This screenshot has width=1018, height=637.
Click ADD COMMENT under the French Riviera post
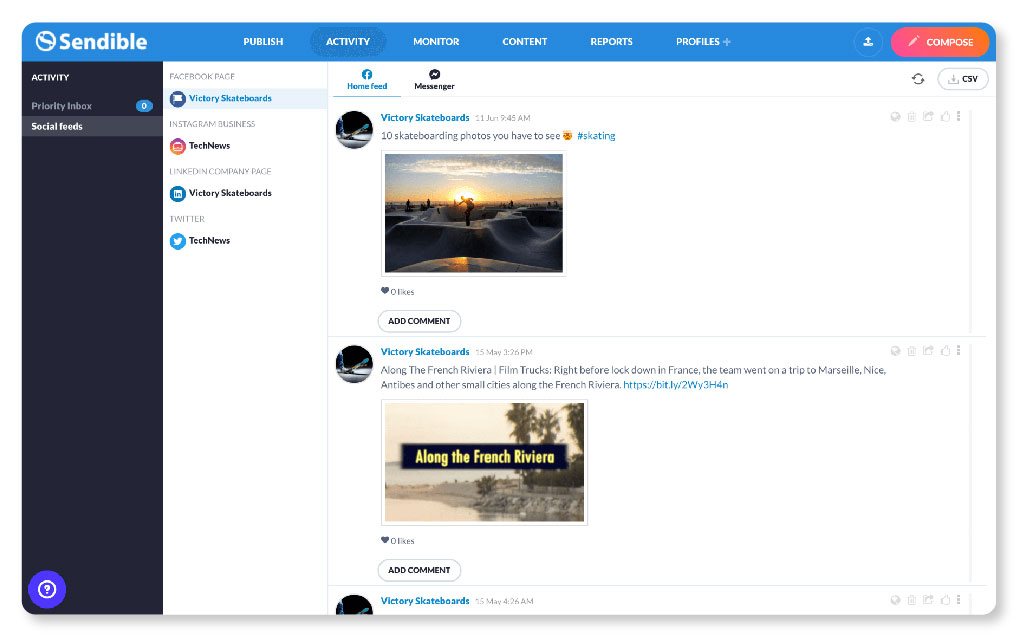(x=419, y=570)
